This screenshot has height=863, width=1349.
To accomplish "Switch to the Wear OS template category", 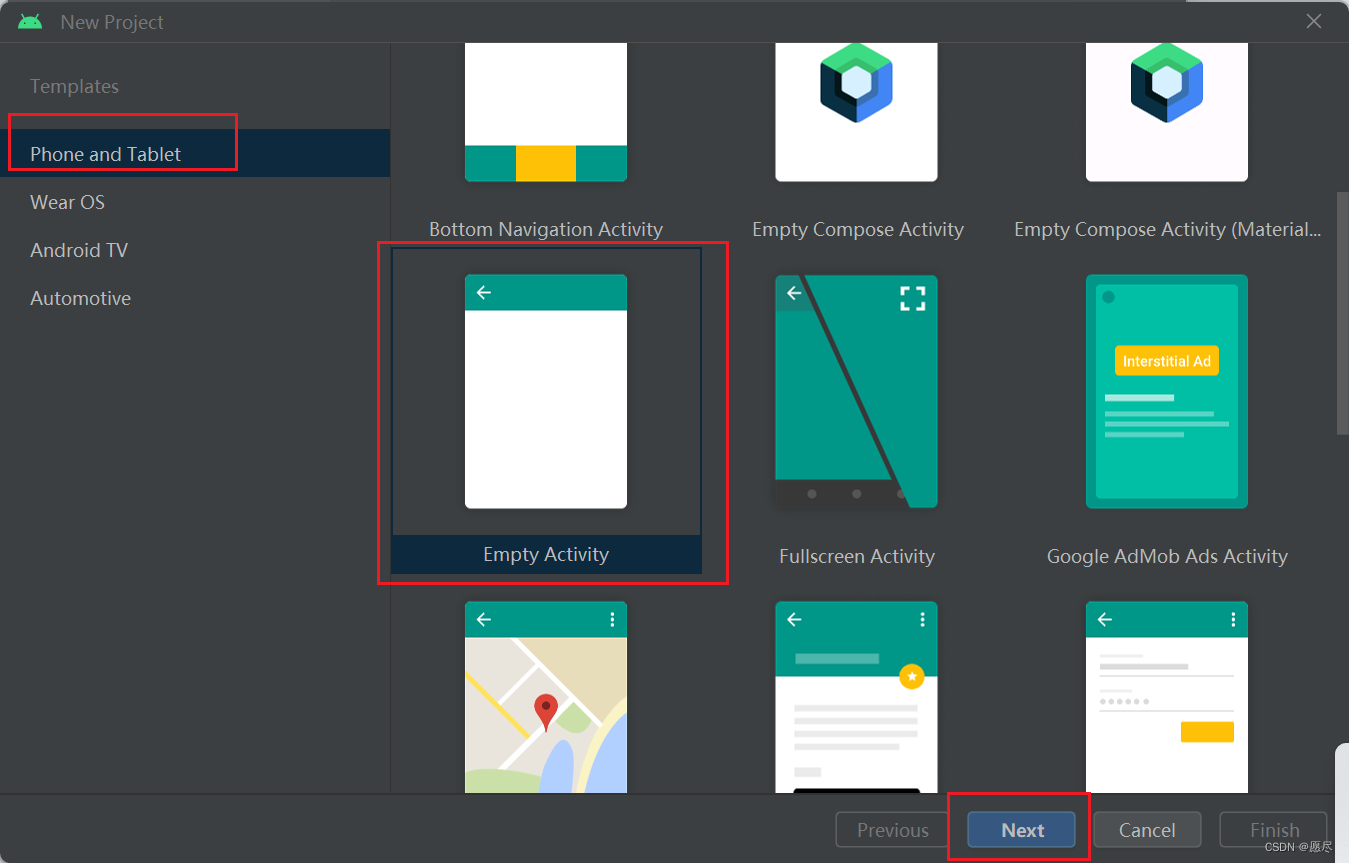I will [67, 202].
